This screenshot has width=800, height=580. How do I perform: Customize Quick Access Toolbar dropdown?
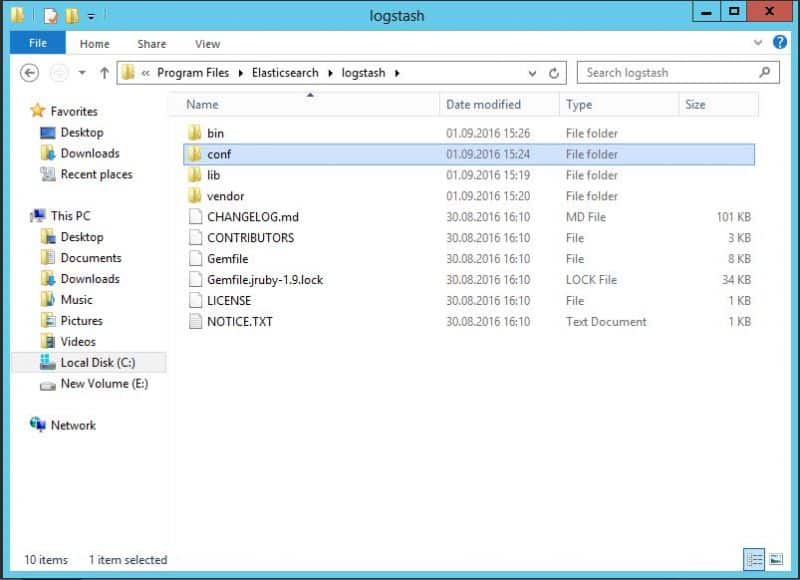coord(91,16)
